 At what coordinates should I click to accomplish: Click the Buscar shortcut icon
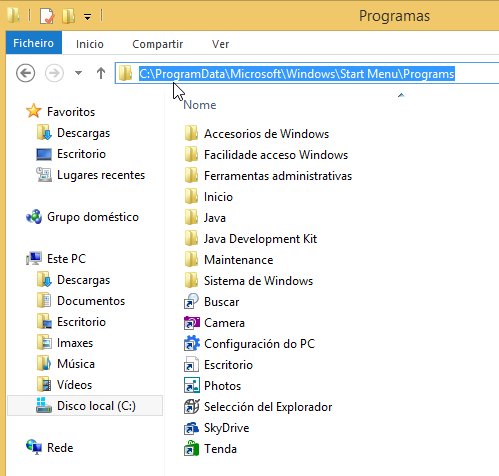191,301
